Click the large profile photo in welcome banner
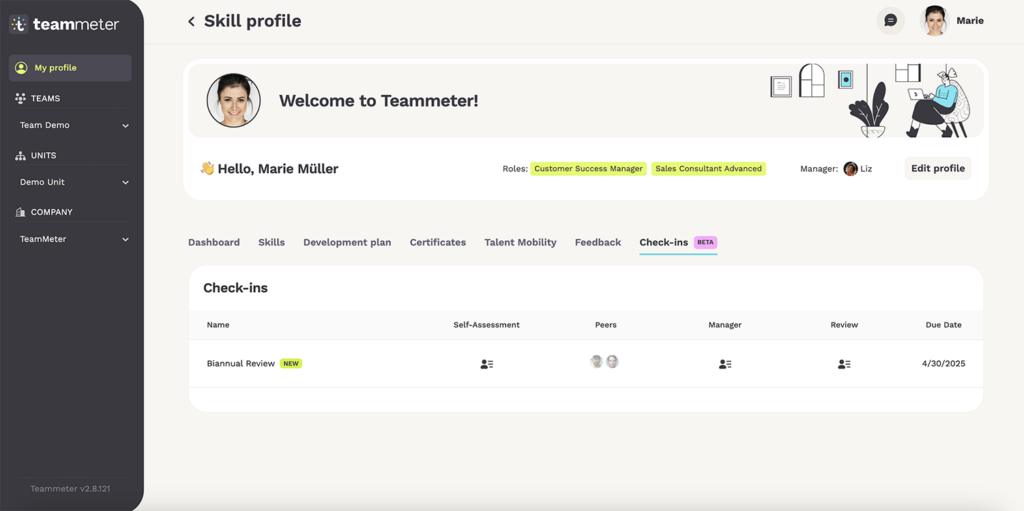 pos(234,101)
